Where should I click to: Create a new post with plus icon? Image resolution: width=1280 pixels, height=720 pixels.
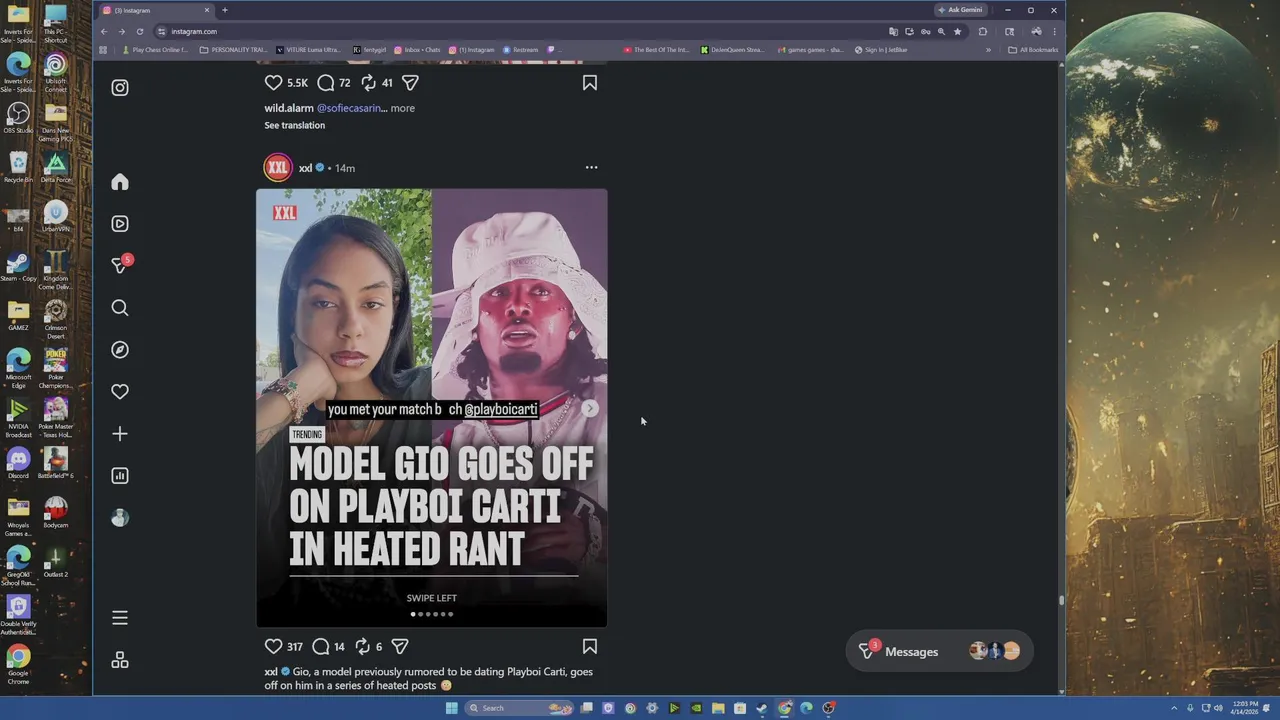click(x=120, y=434)
